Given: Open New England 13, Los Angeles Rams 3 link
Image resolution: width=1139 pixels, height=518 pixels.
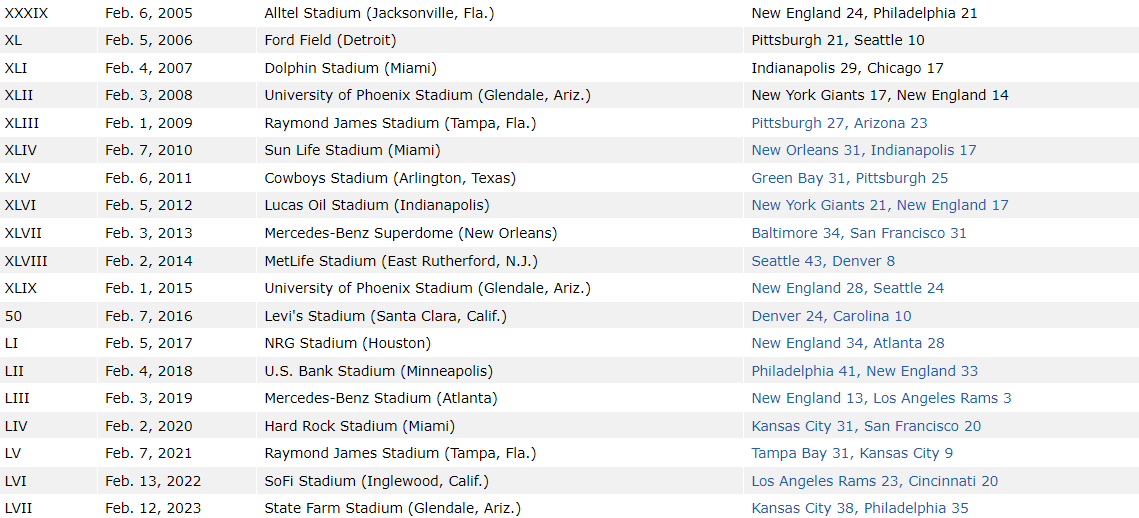Looking at the screenshot, I should [881, 398].
